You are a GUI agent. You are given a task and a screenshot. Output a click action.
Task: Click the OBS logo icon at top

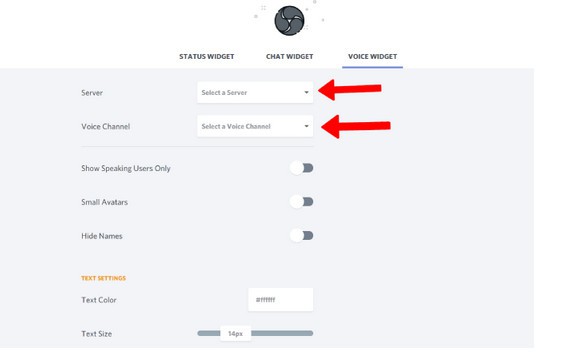point(289,20)
